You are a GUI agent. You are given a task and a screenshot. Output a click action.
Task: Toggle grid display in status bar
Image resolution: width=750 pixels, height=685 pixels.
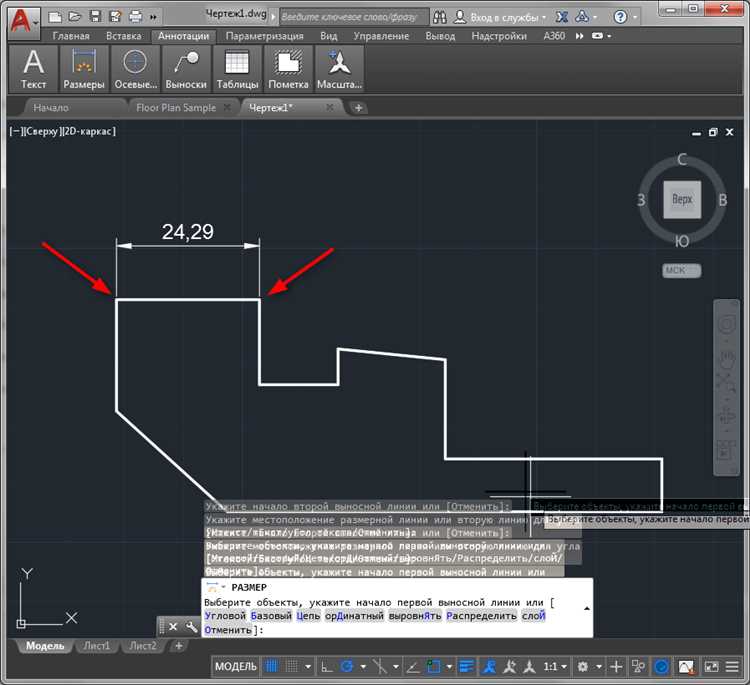(271, 666)
